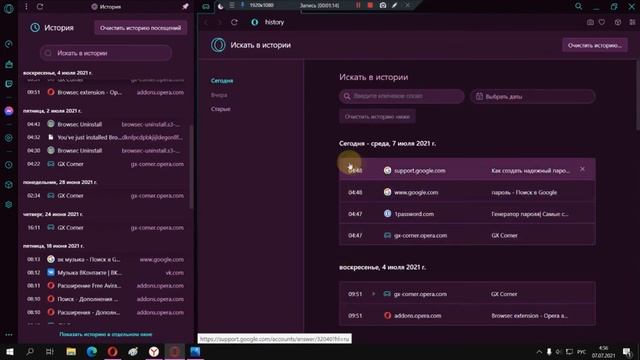This screenshot has height=360, width=640.
Task: Open the snapshot camera in address bar
Action: [x=590, y=22]
